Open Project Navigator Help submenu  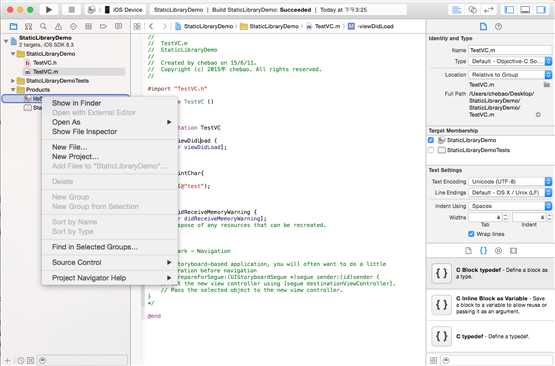[x=110, y=278]
